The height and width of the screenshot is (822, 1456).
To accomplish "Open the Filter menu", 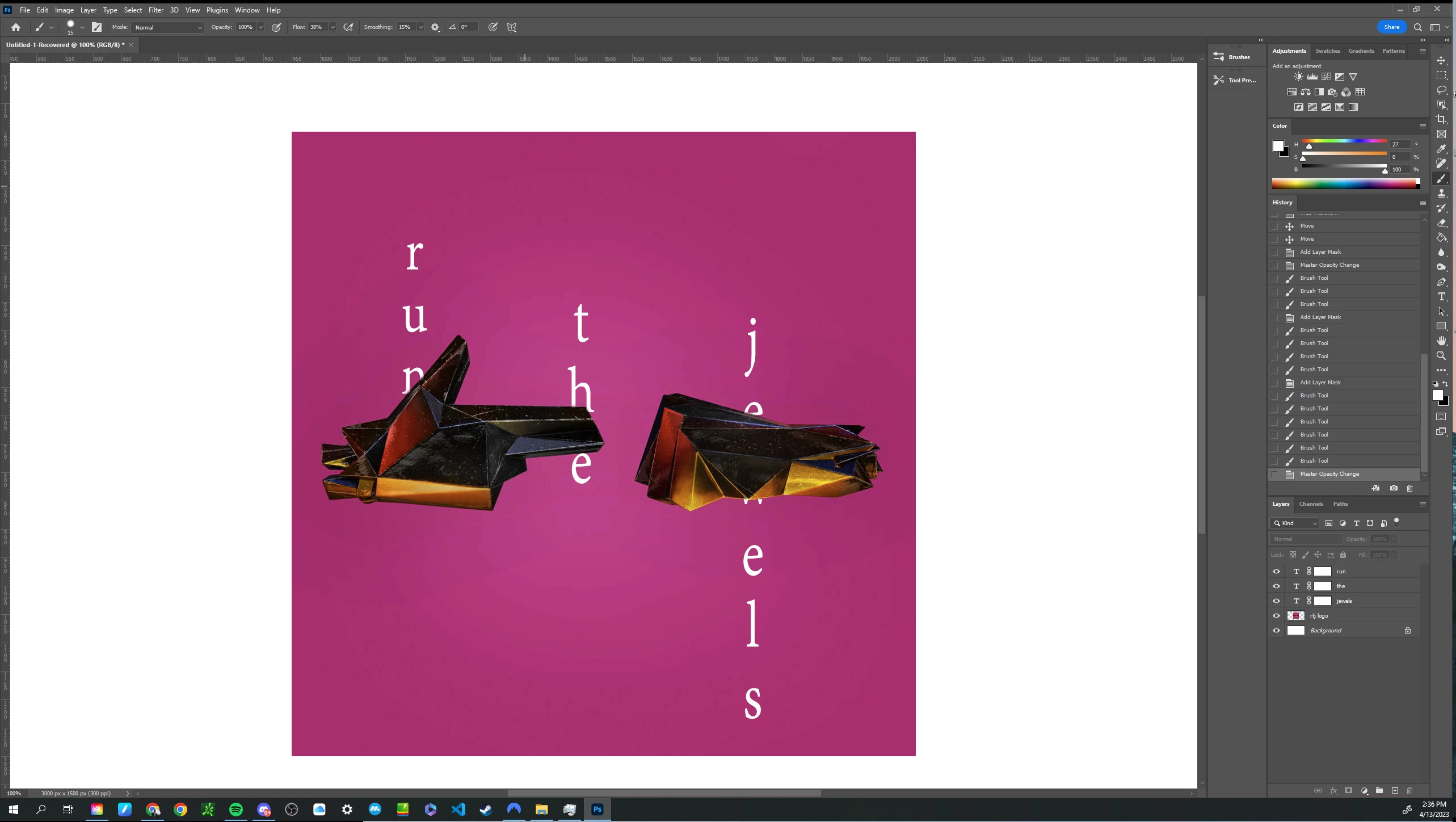I will pyautogui.click(x=155, y=10).
